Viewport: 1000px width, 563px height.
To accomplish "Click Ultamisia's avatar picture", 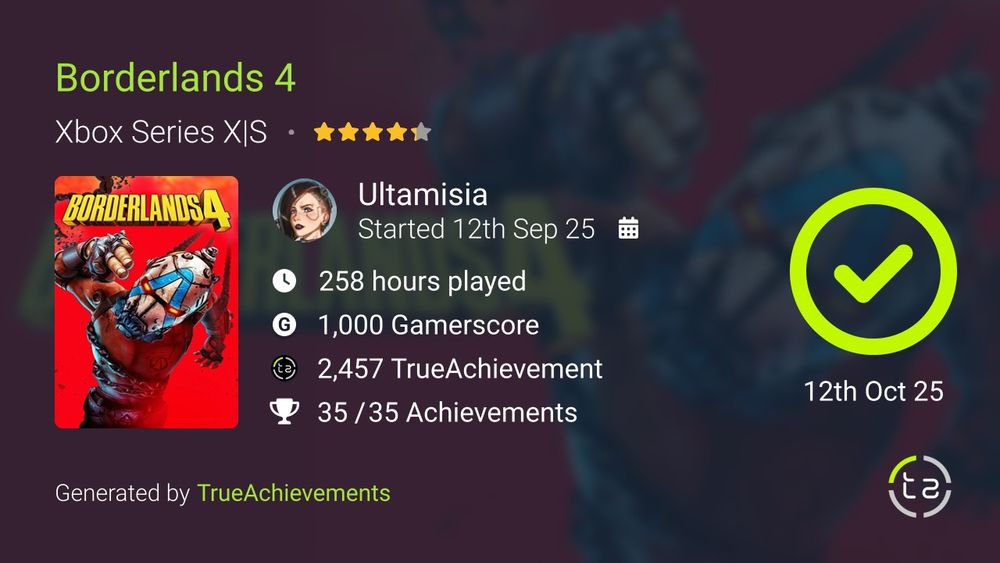I will point(305,210).
